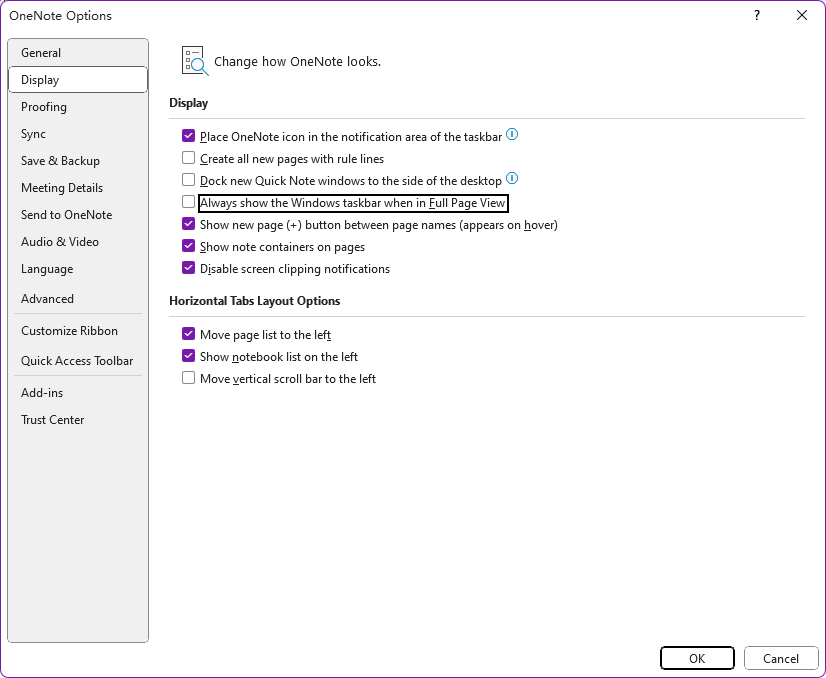Uncheck Place OneNote icon in notification area
The height and width of the screenshot is (678, 826).
pos(188,136)
